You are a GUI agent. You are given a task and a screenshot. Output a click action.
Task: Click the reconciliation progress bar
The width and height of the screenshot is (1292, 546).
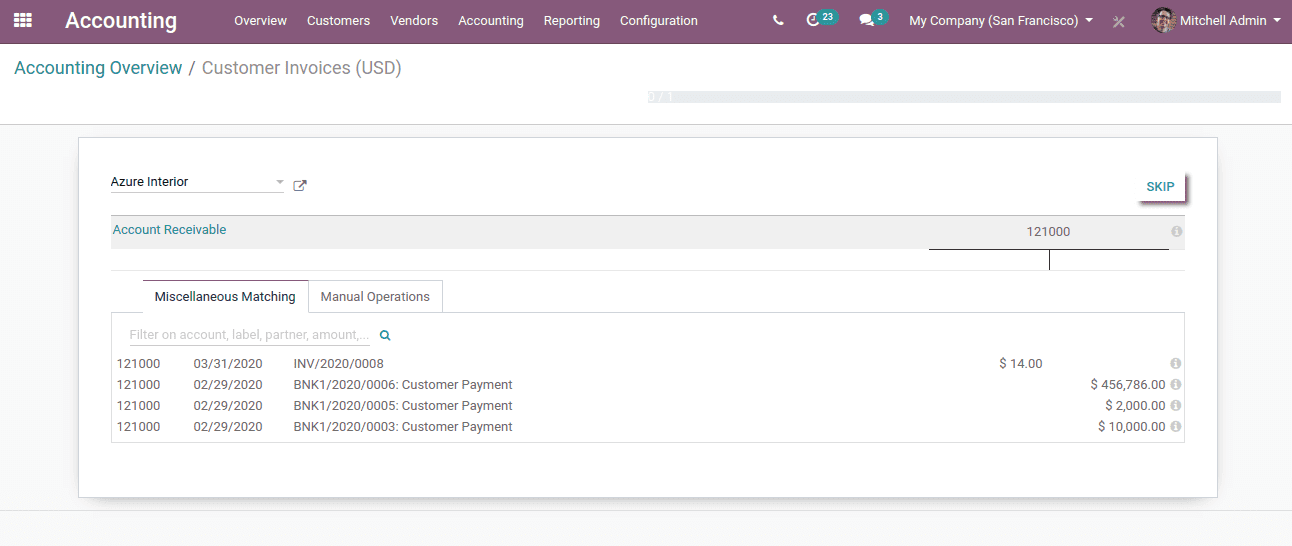(x=964, y=97)
